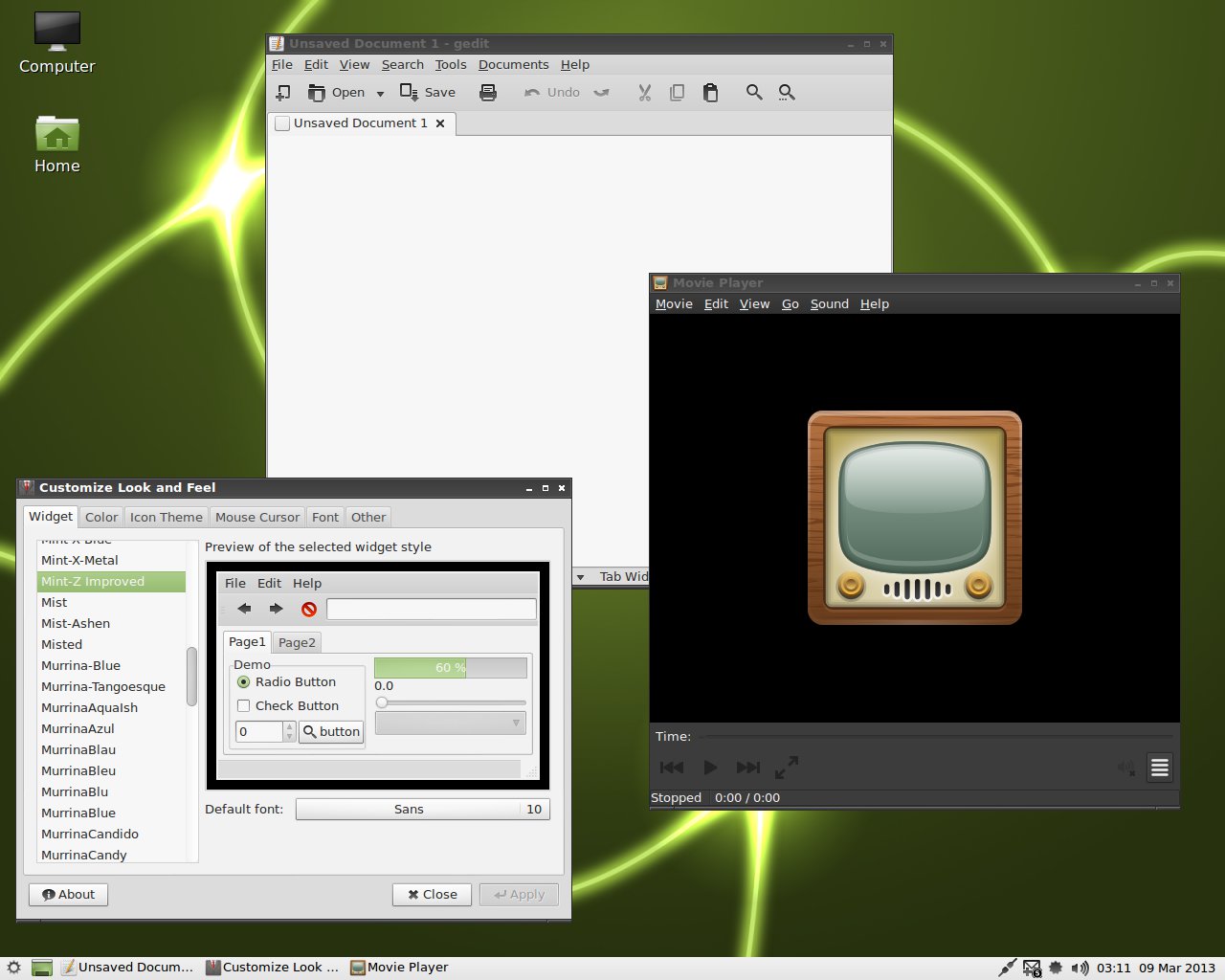Screen dimensions: 1225x980
Task: Select the Radio Button in widget preview
Action: coord(244,681)
